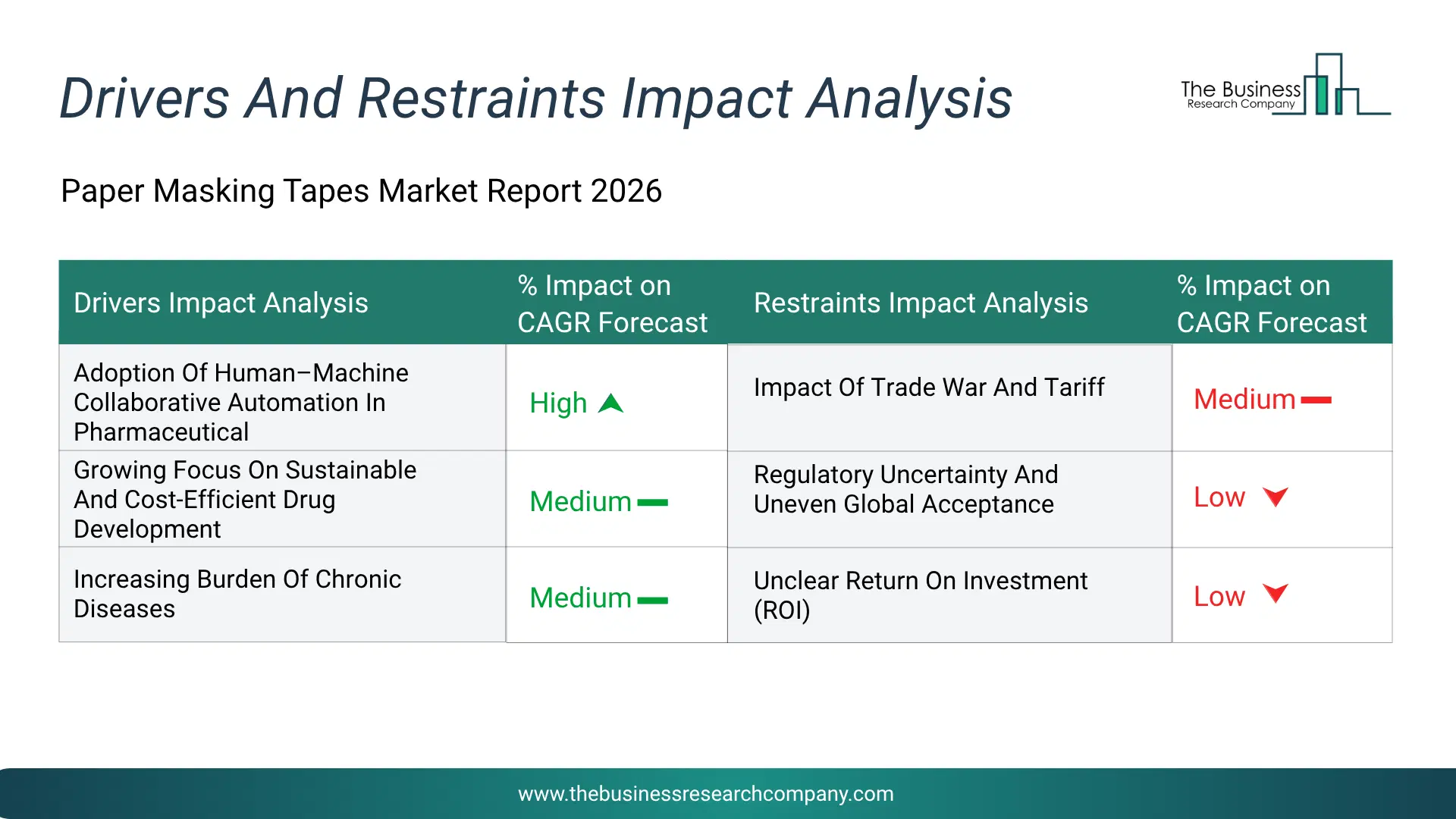The height and width of the screenshot is (819, 1456).
Task: Click green Medium text for Chronic Diseases
Action: pos(580,598)
